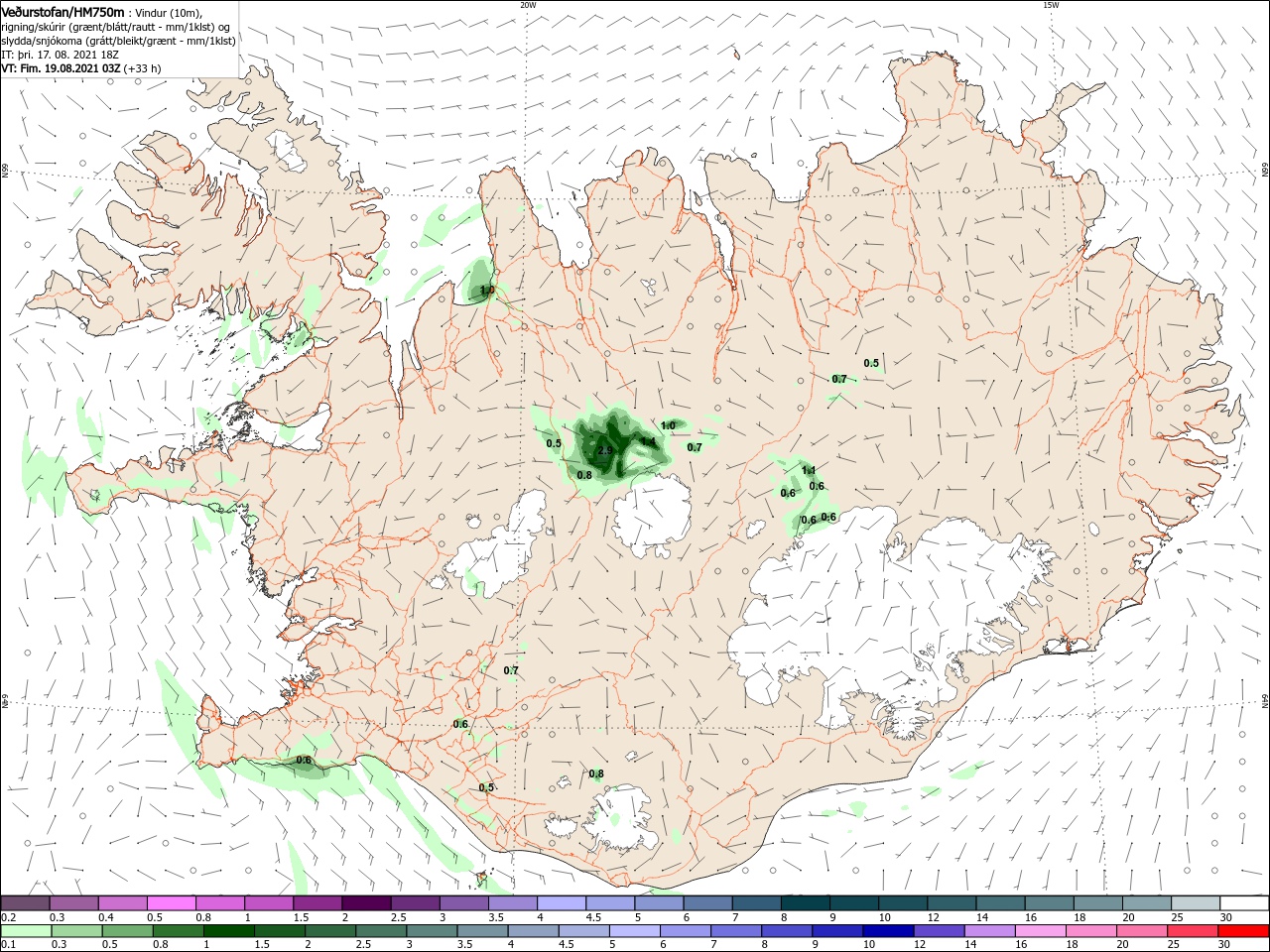The height and width of the screenshot is (952, 1270).
Task: Select upper-row dark teal swatch between 8 and 9
Action: 805,903
